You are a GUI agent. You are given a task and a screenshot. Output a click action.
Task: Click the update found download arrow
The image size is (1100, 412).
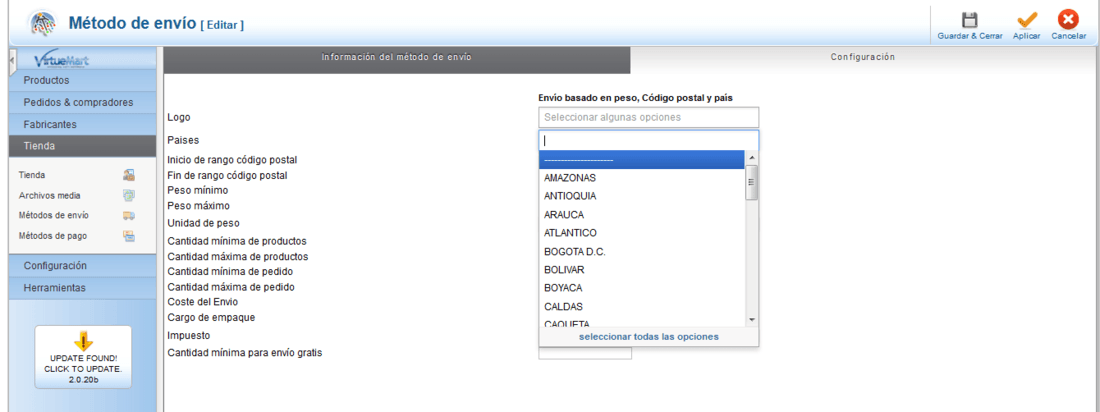tap(83, 341)
